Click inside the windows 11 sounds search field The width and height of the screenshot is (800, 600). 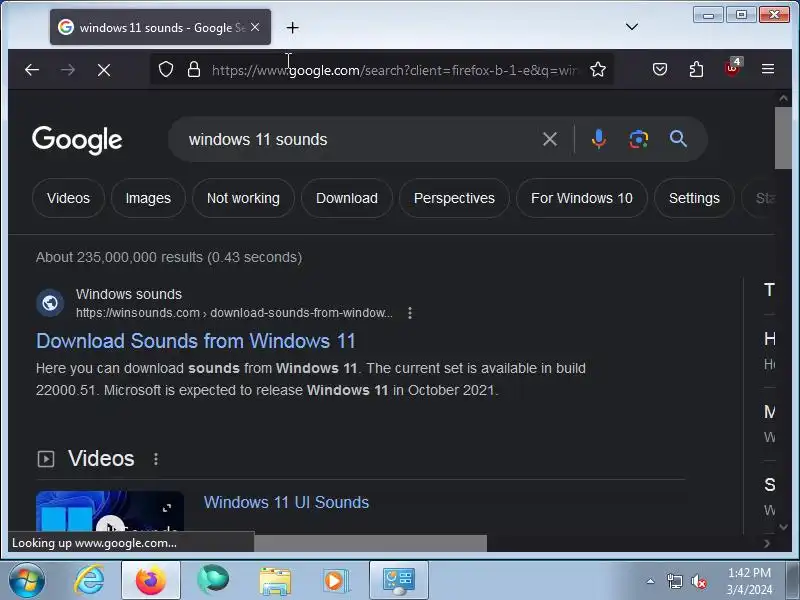(357, 139)
